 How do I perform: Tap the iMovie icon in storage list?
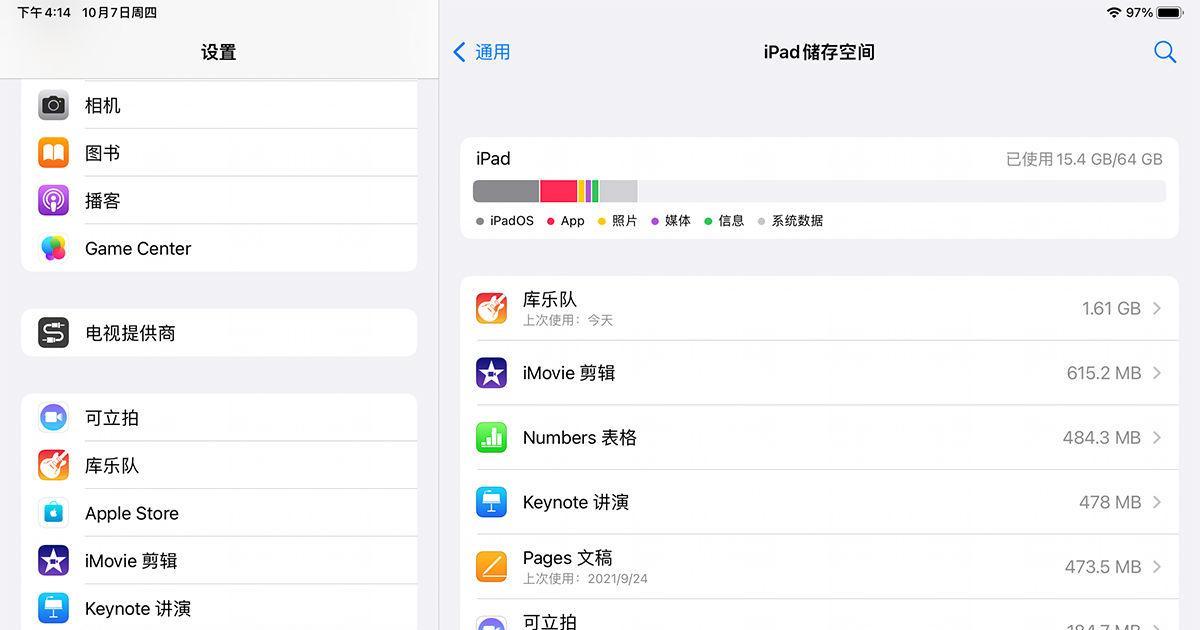[491, 373]
